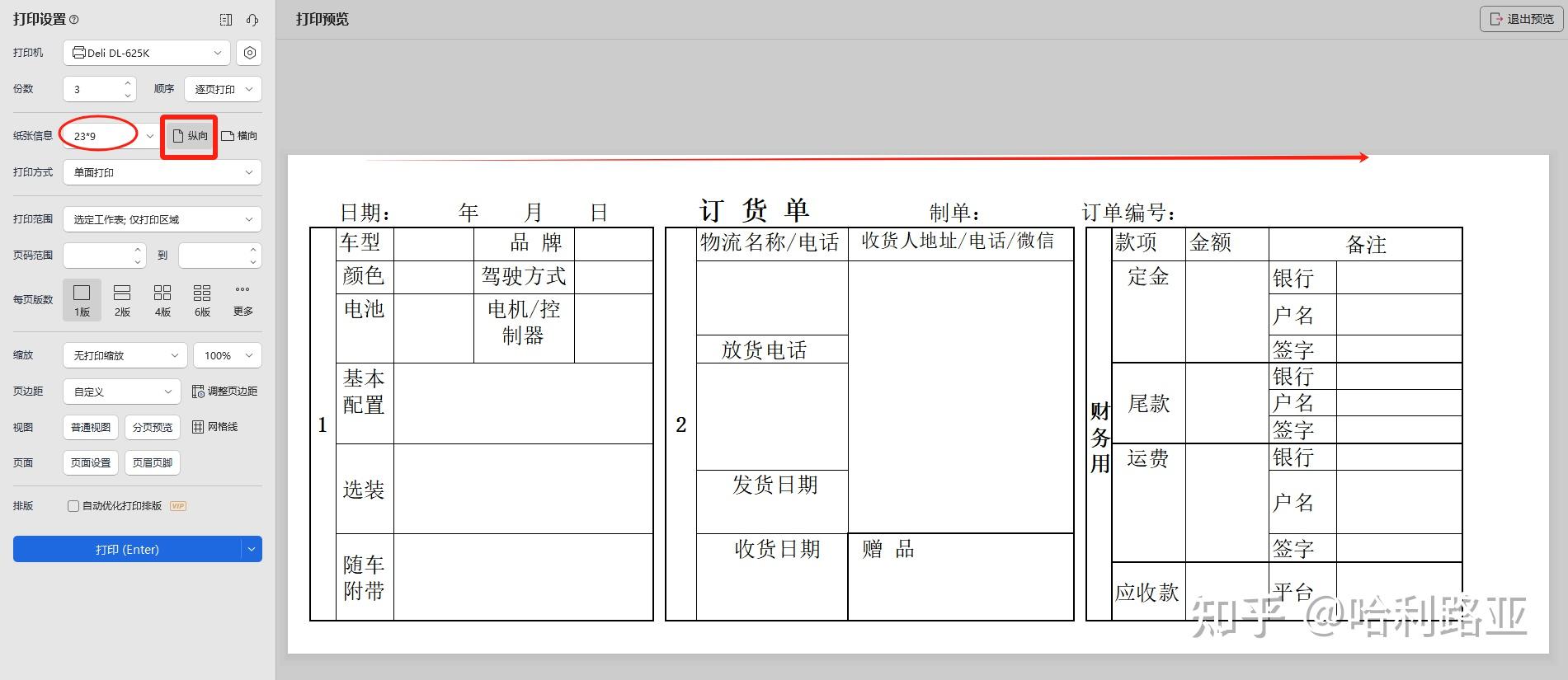This screenshot has width=1568, height=680.
Task: Click 随车附带 cell in preview
Action: (x=364, y=578)
